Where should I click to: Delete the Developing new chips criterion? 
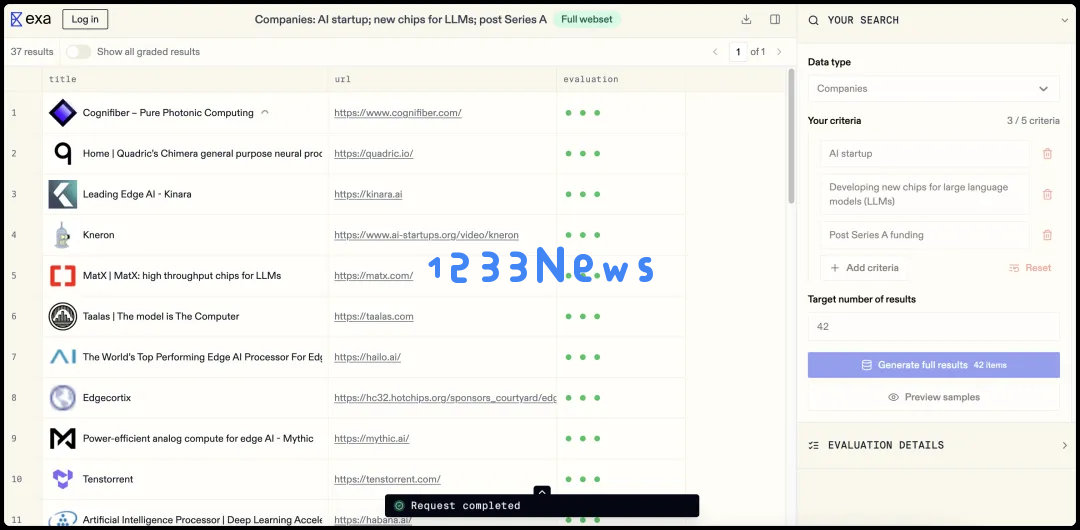(x=1047, y=194)
